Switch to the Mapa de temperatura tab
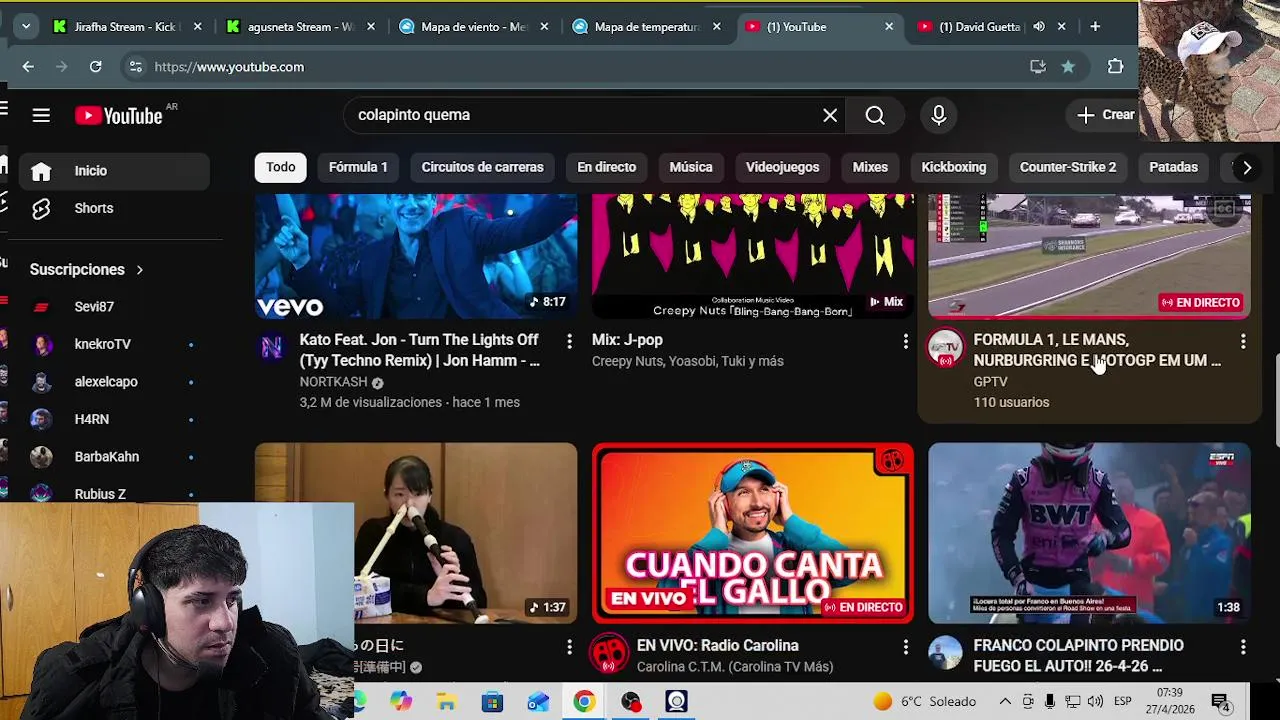Image resolution: width=1280 pixels, height=720 pixels. [x=647, y=27]
